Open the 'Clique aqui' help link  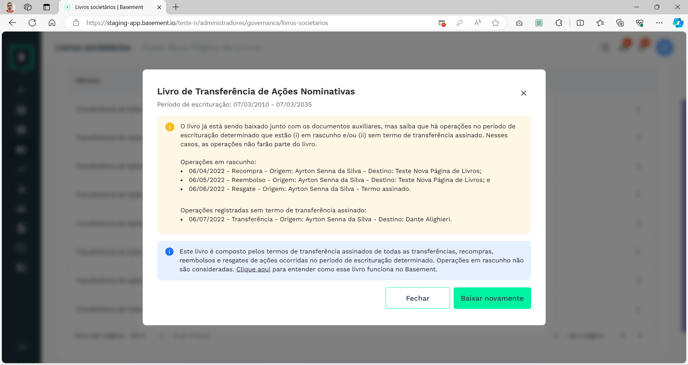pos(253,269)
